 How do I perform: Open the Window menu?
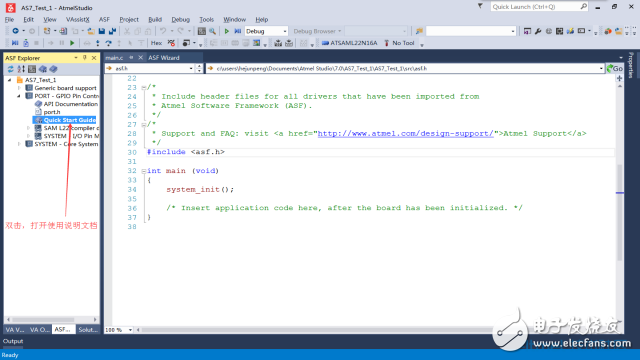pyautogui.click(x=234, y=19)
